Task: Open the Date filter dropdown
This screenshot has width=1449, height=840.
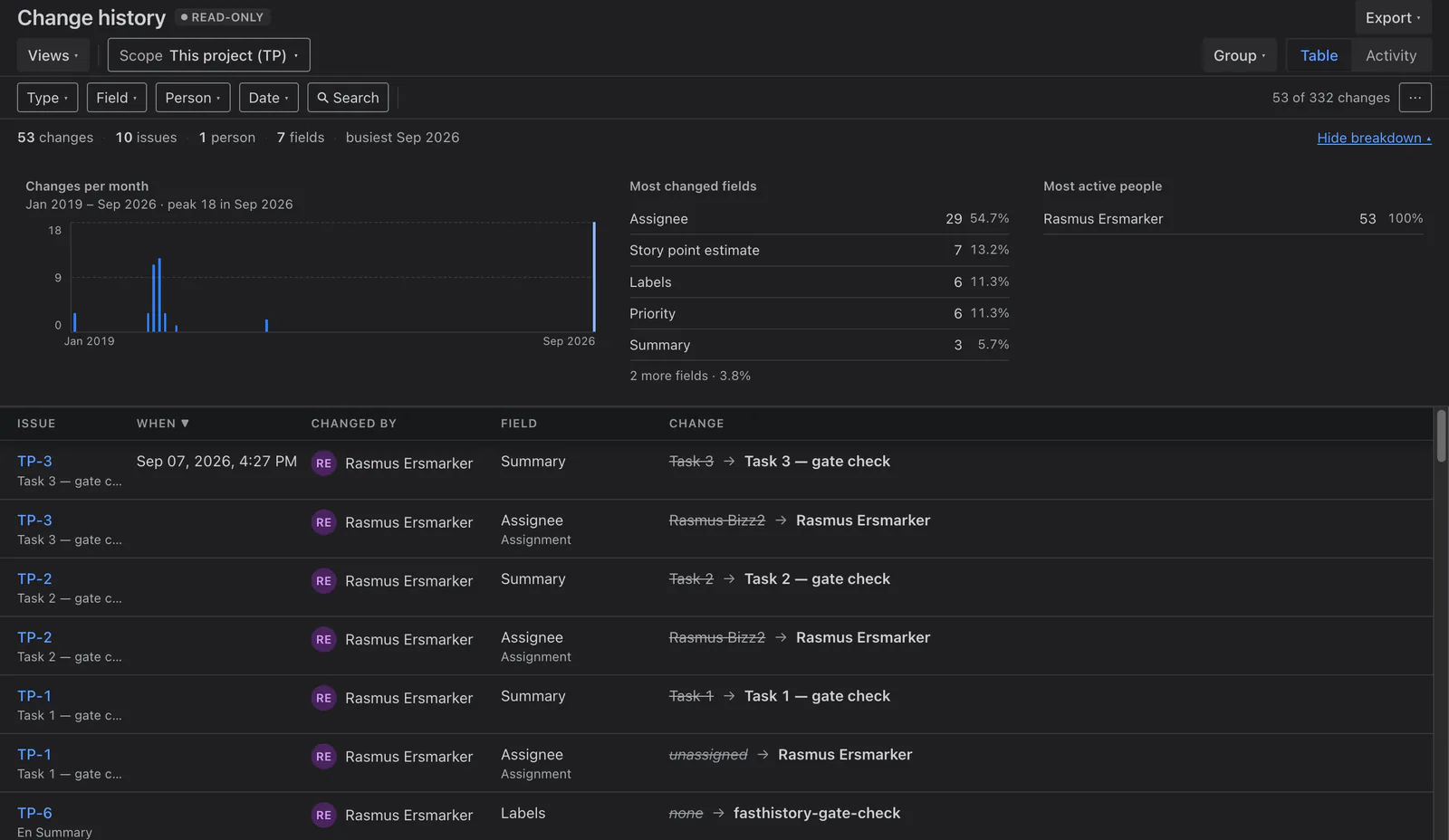Action: [x=269, y=98]
